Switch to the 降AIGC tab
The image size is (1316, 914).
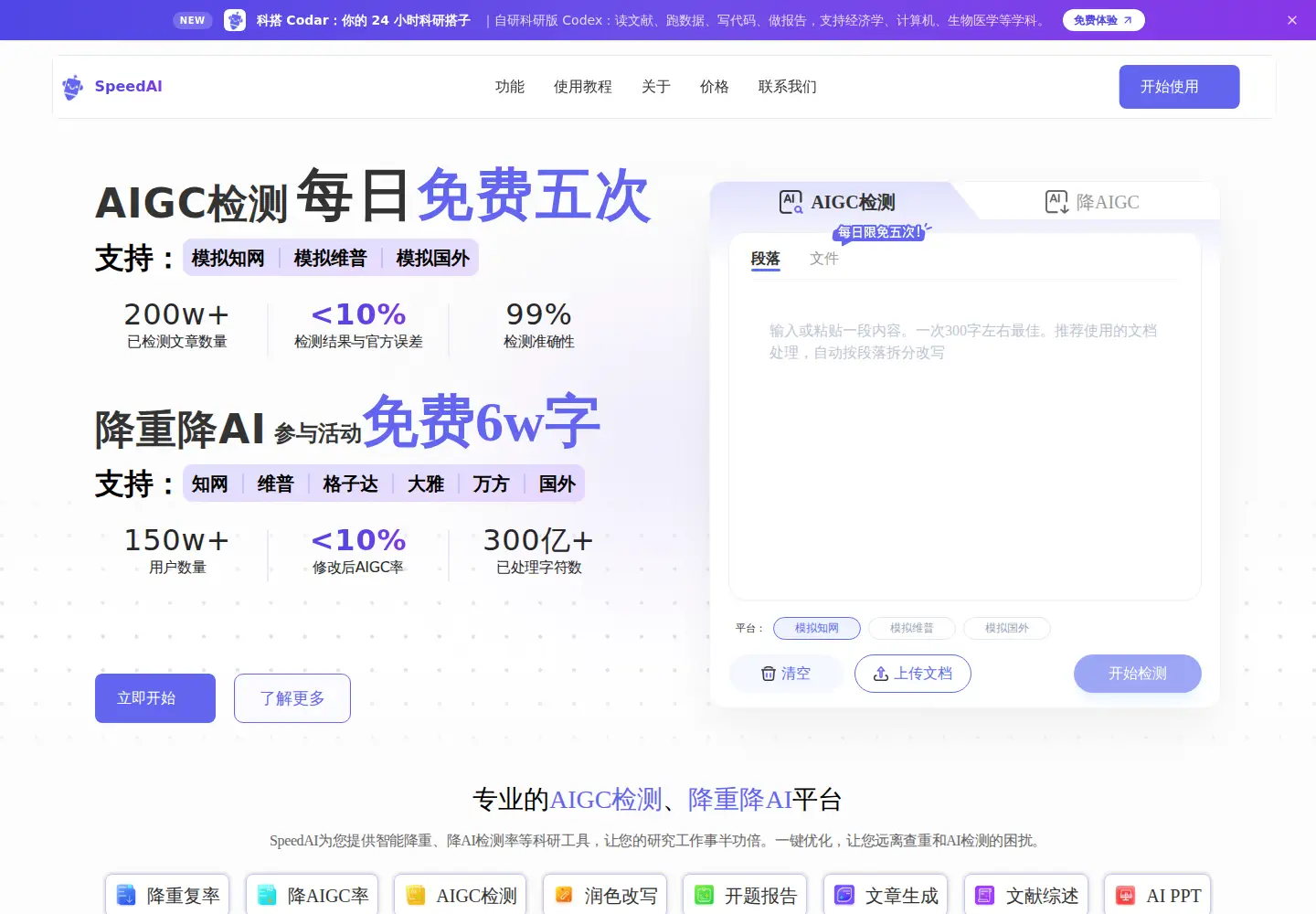click(x=1092, y=202)
